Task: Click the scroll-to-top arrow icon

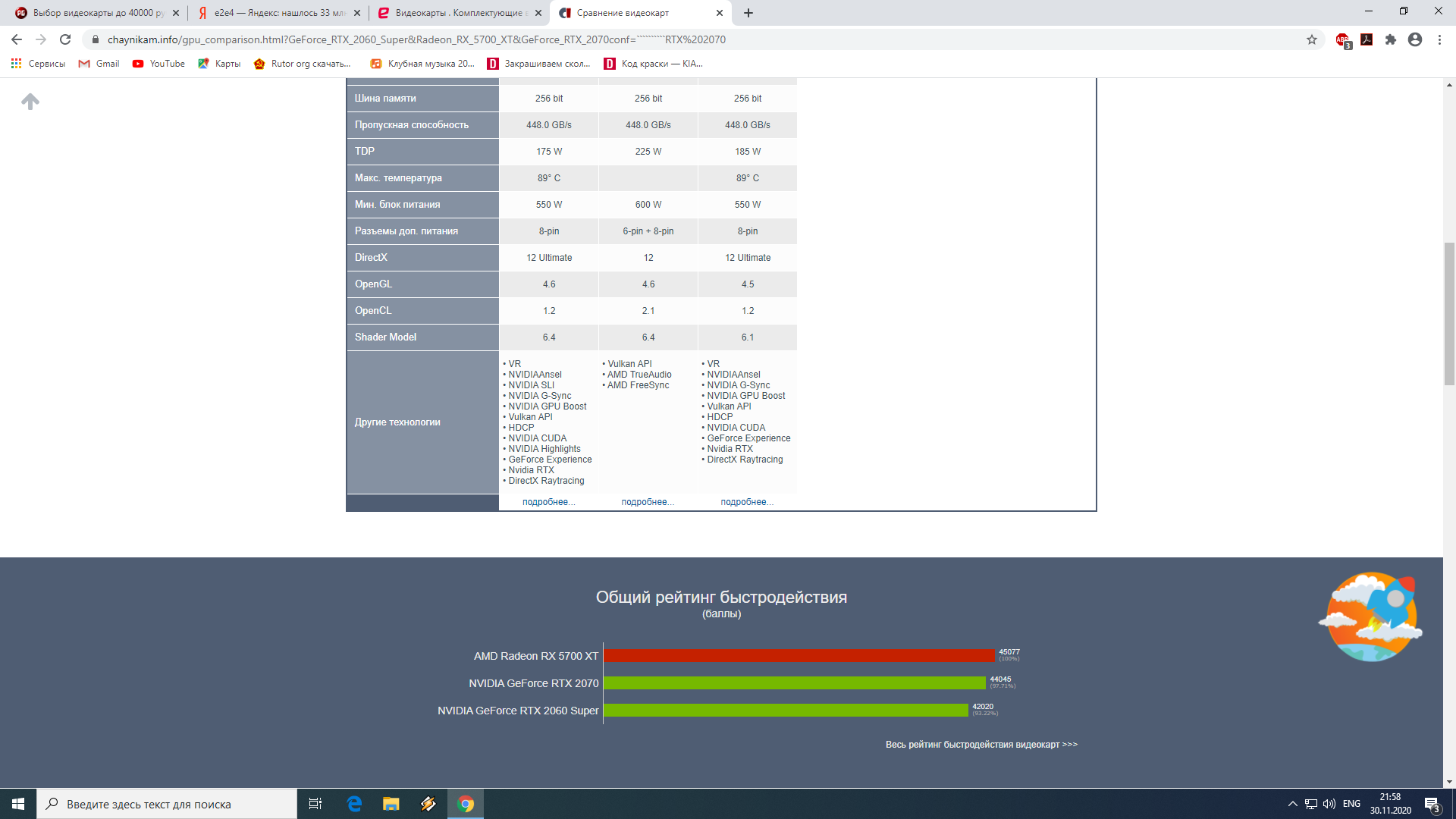Action: click(x=30, y=101)
